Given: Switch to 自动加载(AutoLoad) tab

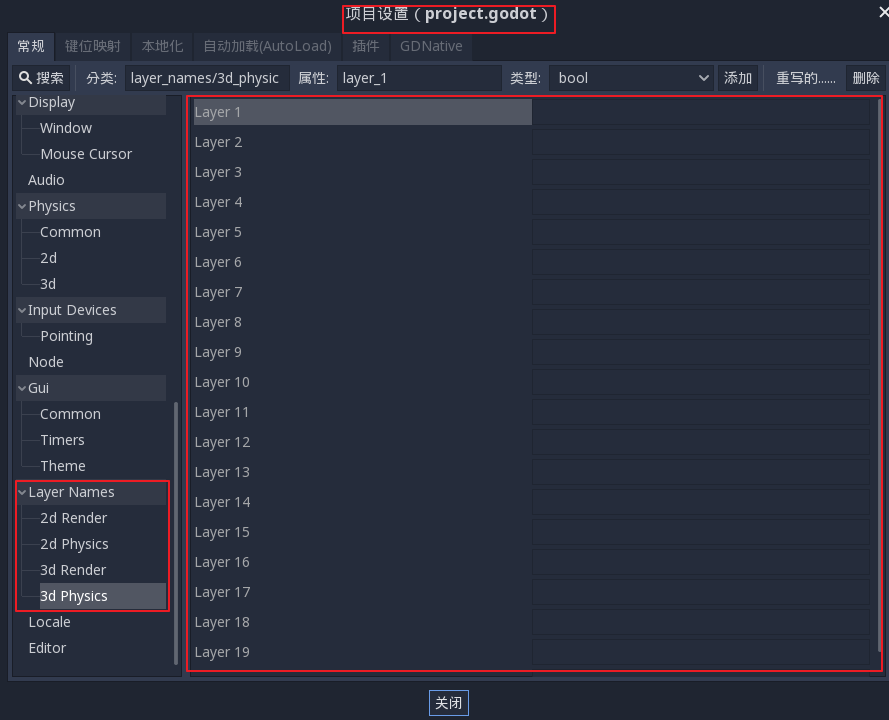Looking at the screenshot, I should tap(268, 46).
